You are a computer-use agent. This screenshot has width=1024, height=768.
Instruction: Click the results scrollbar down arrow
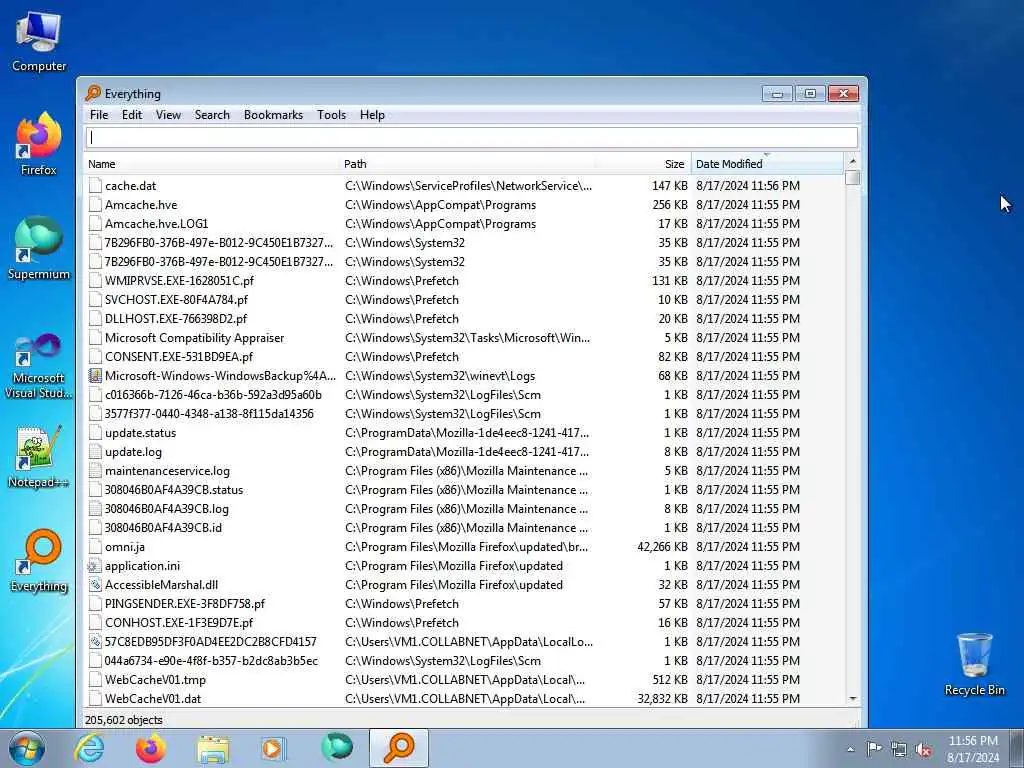click(852, 699)
